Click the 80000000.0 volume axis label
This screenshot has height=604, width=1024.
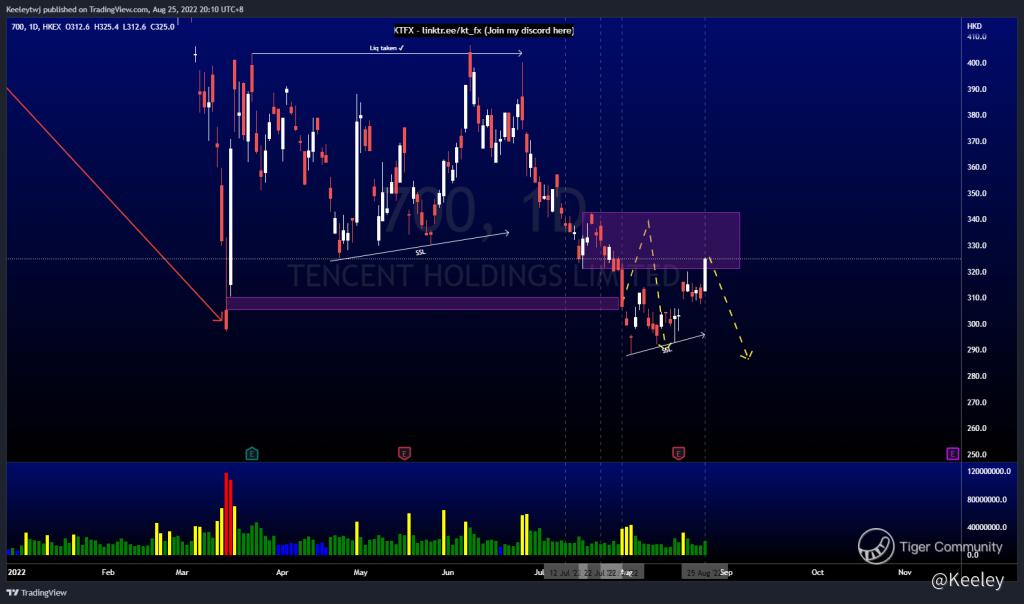pyautogui.click(x=987, y=500)
